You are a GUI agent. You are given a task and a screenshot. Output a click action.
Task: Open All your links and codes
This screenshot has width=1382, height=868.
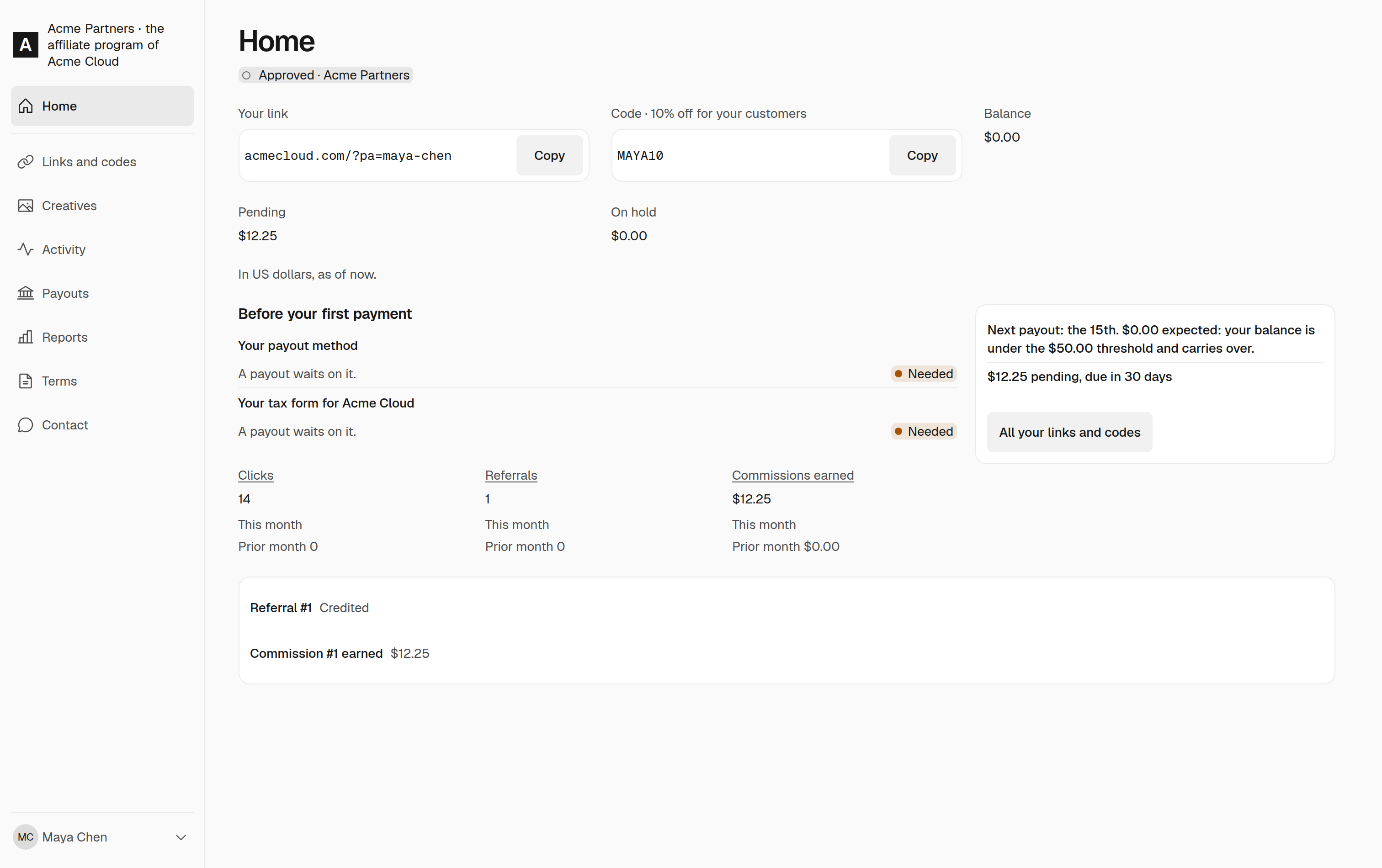(x=1069, y=432)
